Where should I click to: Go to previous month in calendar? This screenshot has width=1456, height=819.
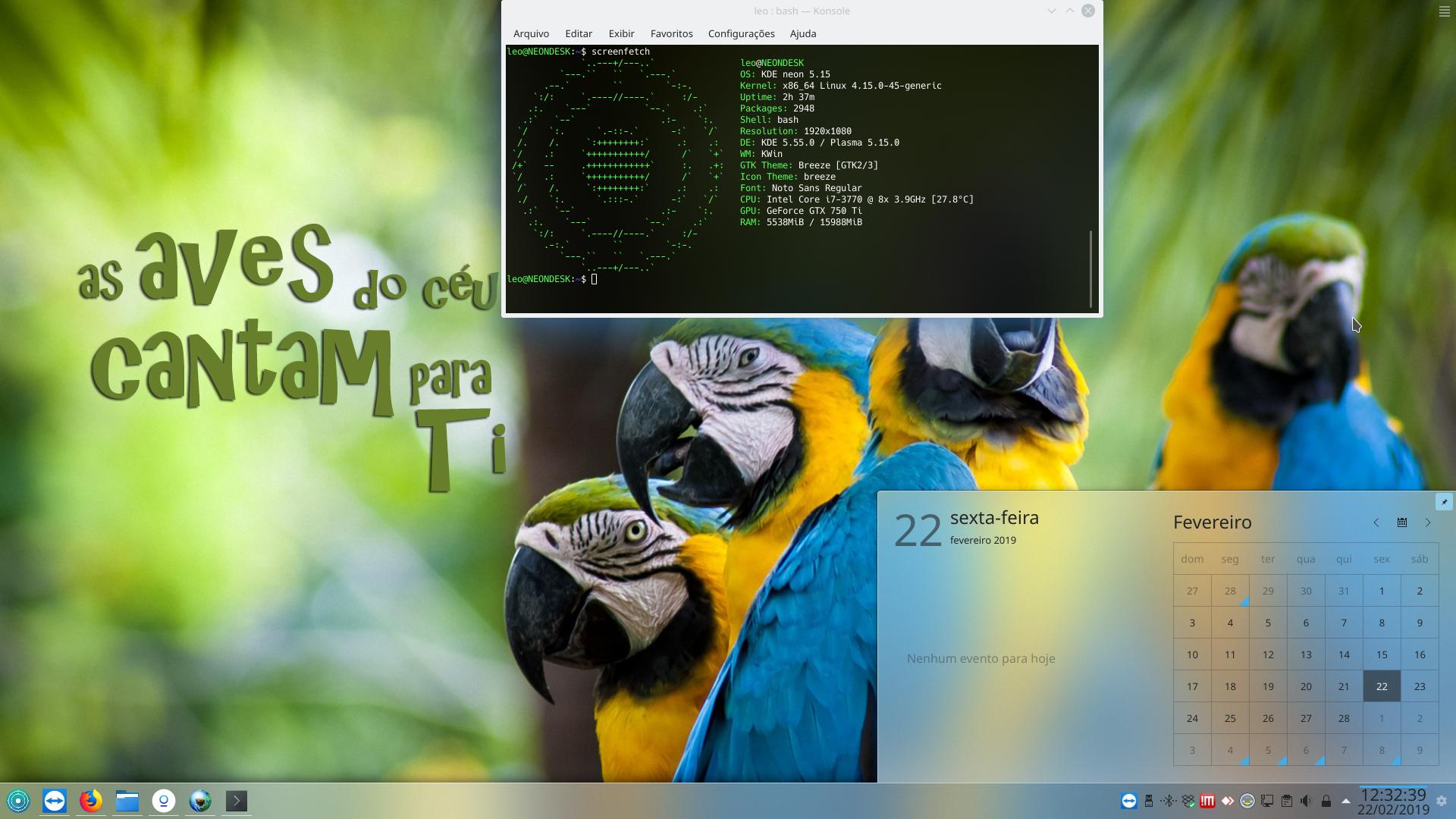(x=1376, y=522)
